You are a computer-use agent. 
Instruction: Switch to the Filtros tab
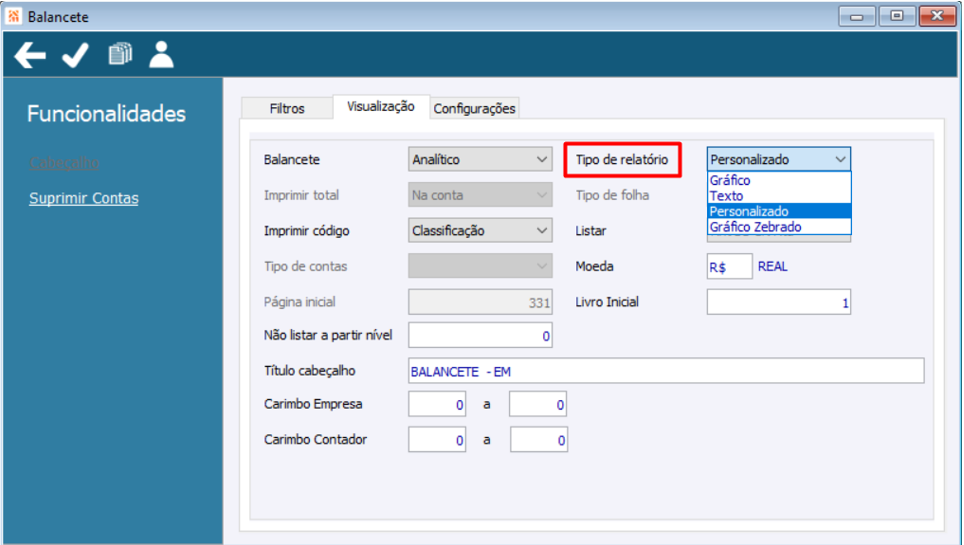click(x=286, y=108)
